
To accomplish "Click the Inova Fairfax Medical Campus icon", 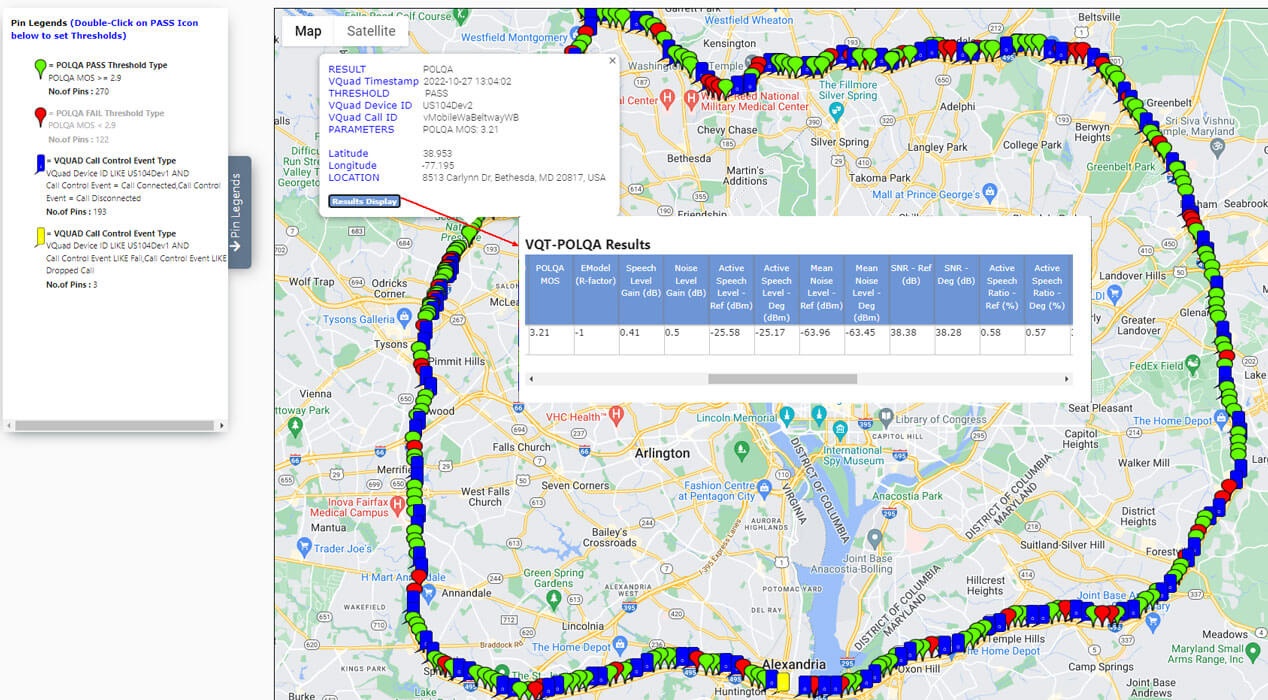I will [399, 505].
